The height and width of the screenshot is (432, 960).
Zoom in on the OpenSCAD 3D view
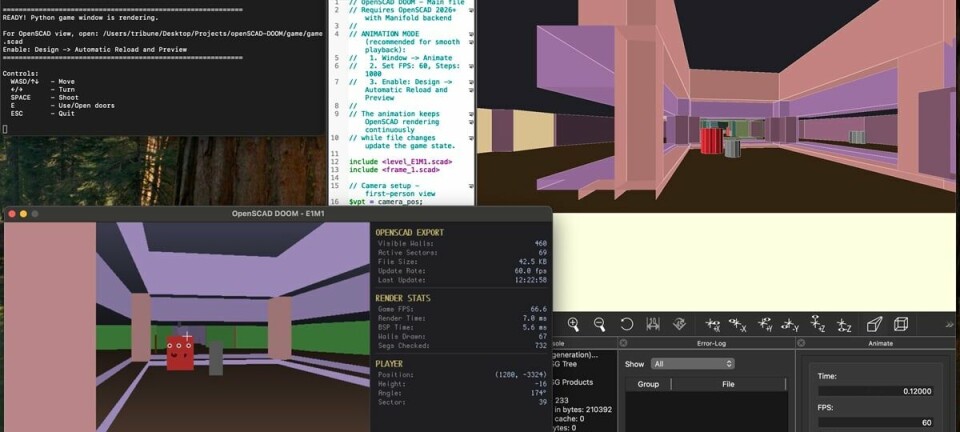coord(573,324)
